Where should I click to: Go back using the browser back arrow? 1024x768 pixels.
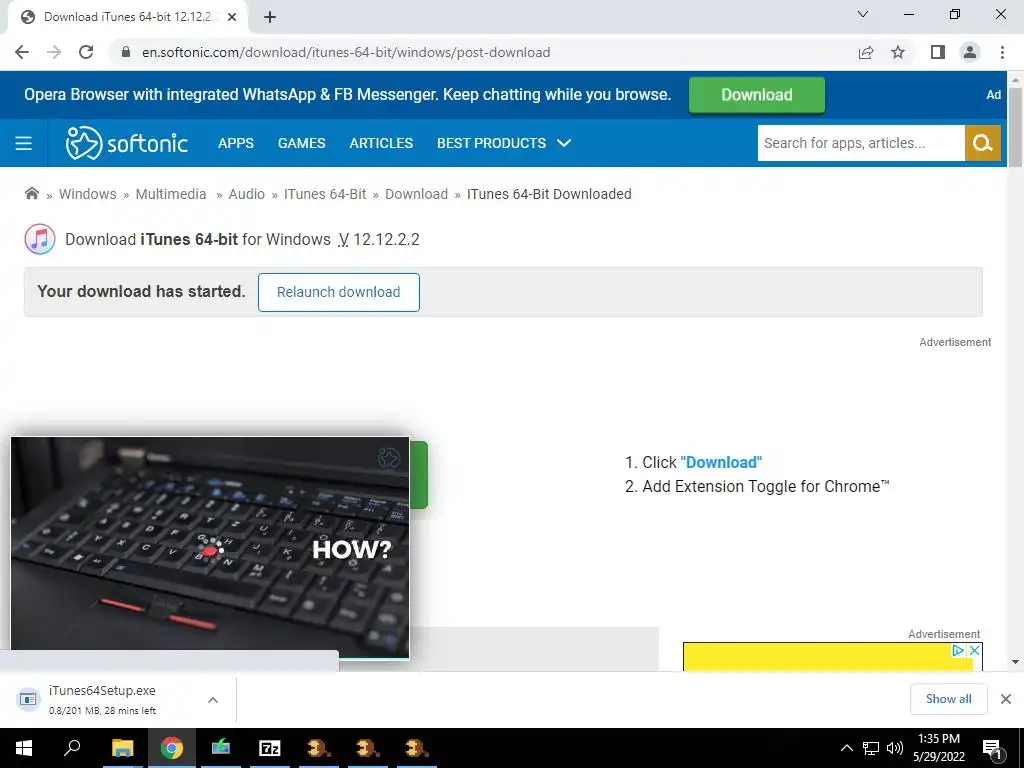coord(22,52)
